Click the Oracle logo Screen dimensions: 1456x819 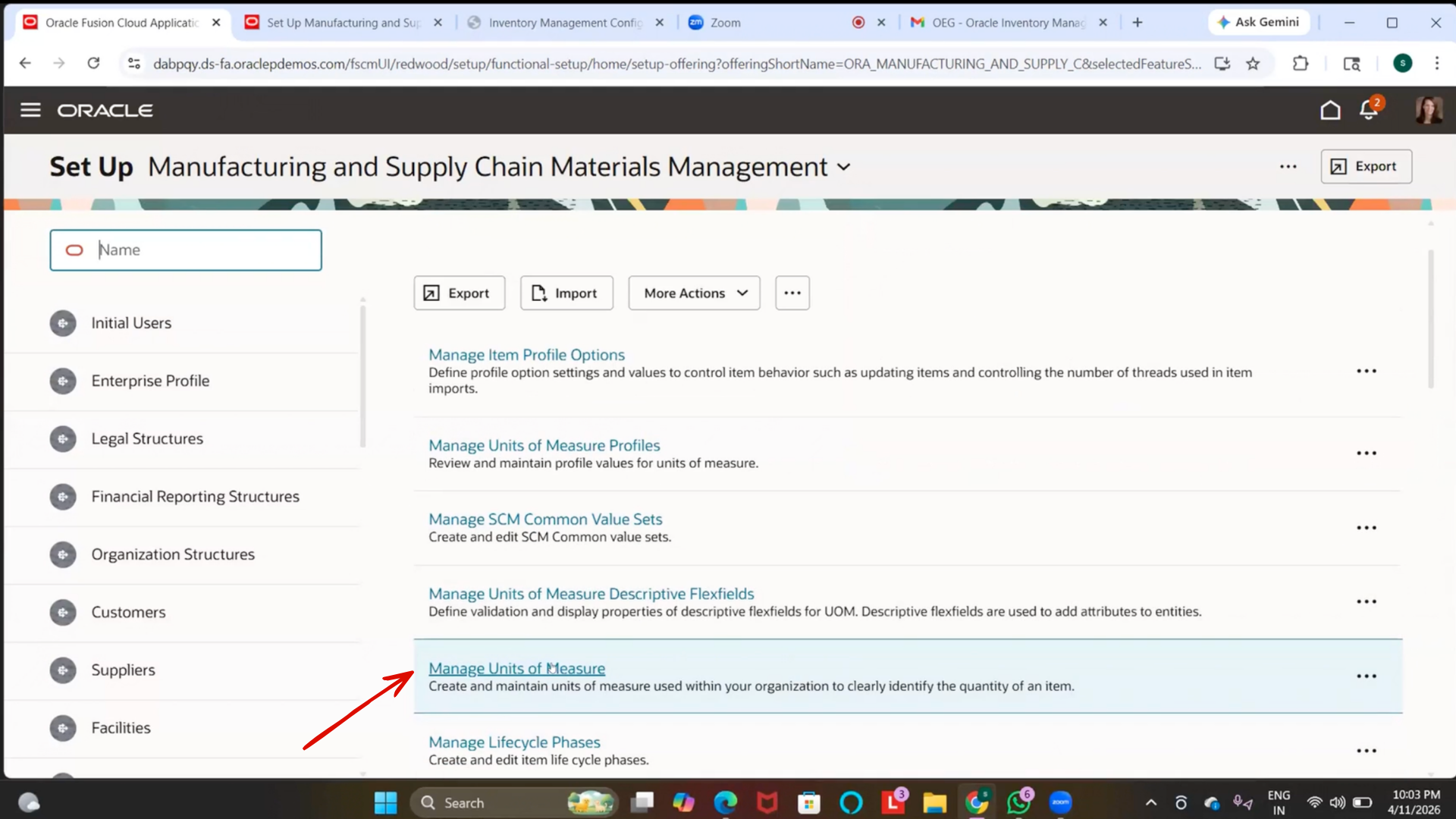pos(105,111)
